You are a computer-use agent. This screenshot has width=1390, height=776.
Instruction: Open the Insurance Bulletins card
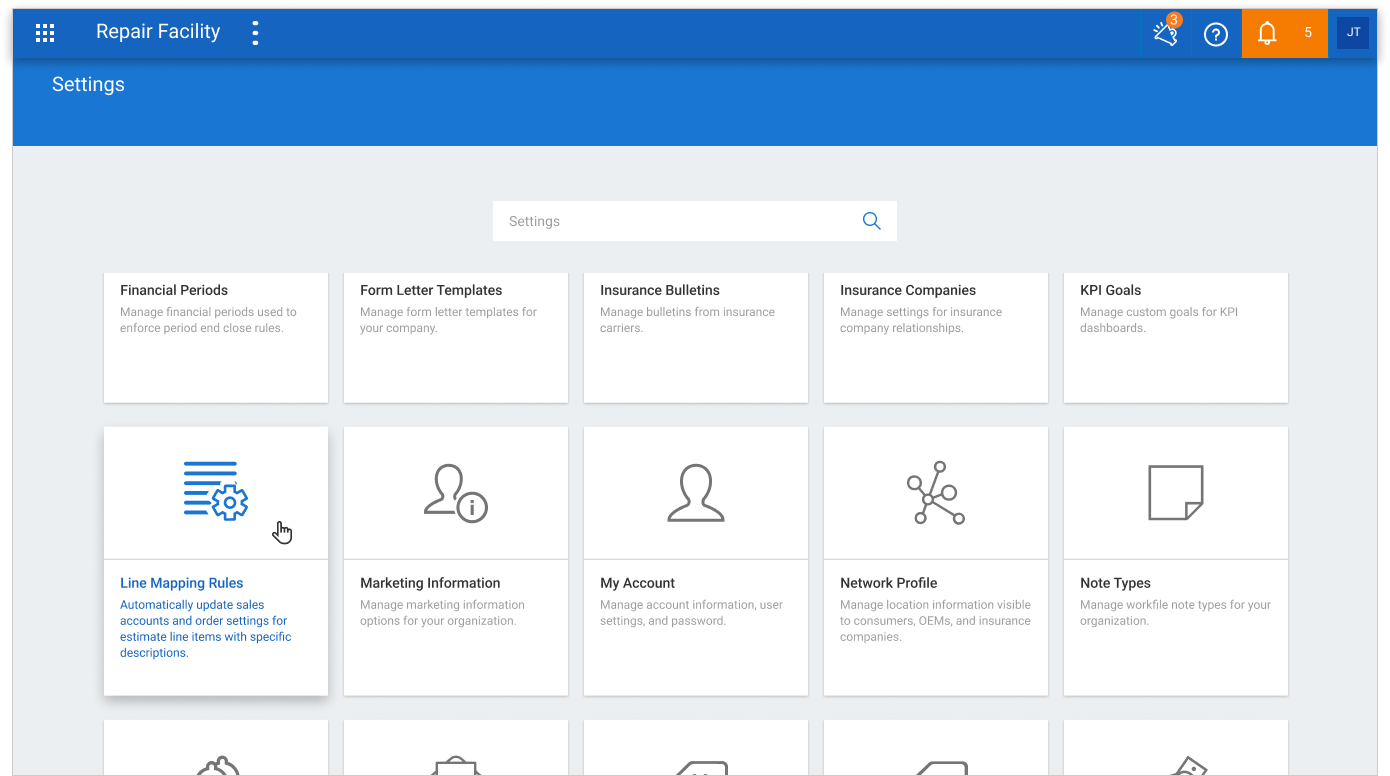[x=696, y=338]
